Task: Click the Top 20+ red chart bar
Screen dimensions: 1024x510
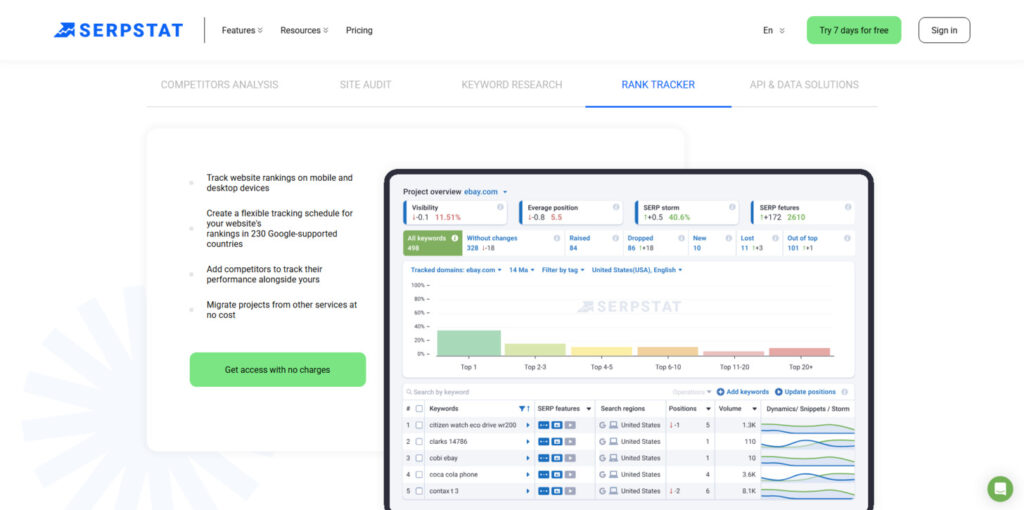Action: [799, 352]
